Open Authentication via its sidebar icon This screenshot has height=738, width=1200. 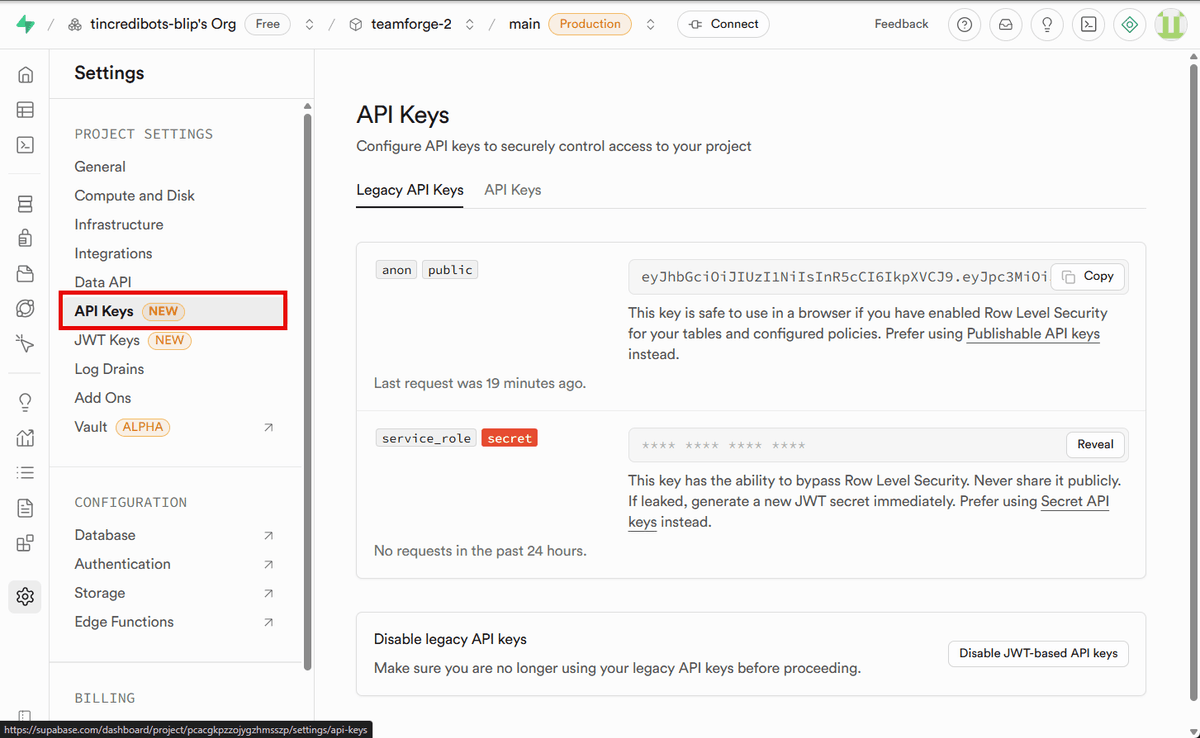pos(25,238)
